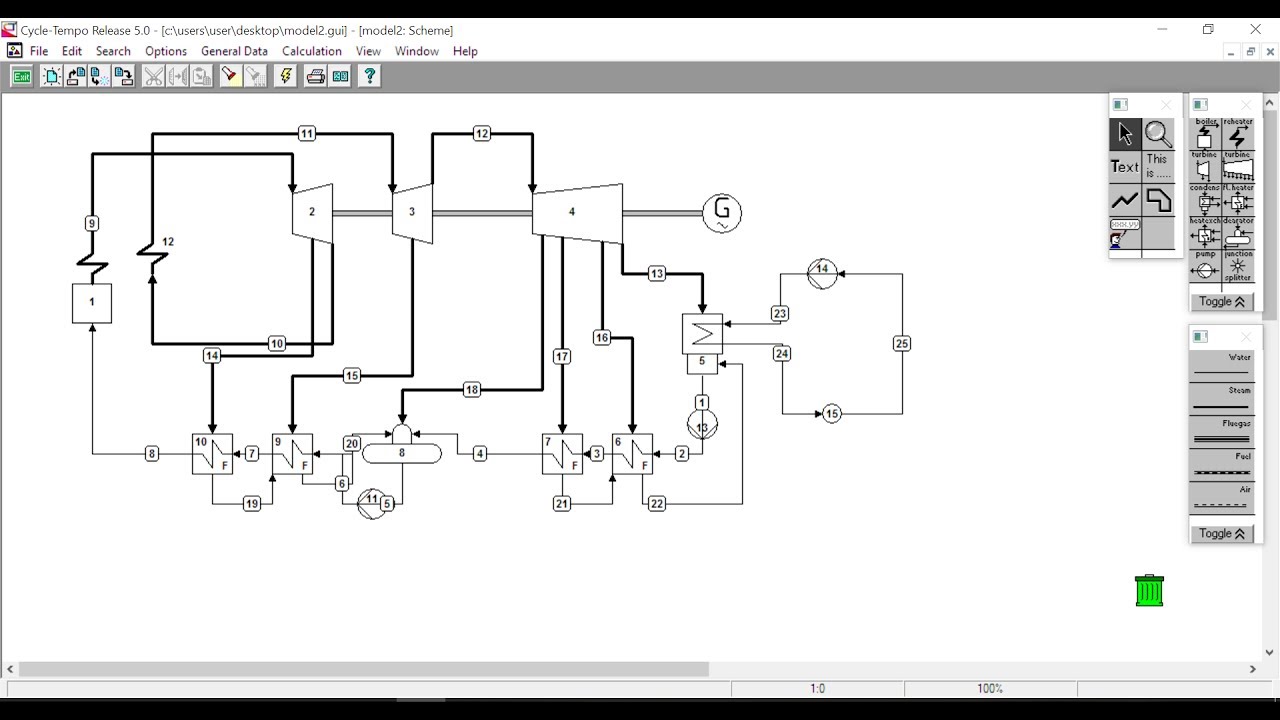
Task: Select turbine apparatus 4 on scheme
Action: point(577,213)
